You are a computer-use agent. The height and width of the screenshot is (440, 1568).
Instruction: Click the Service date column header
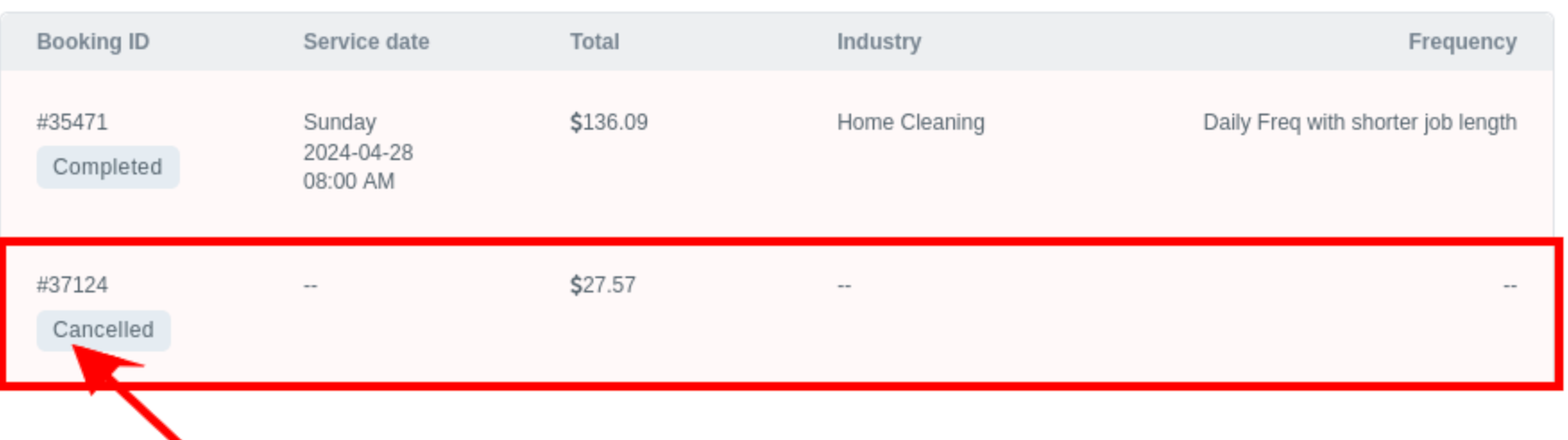(x=366, y=42)
